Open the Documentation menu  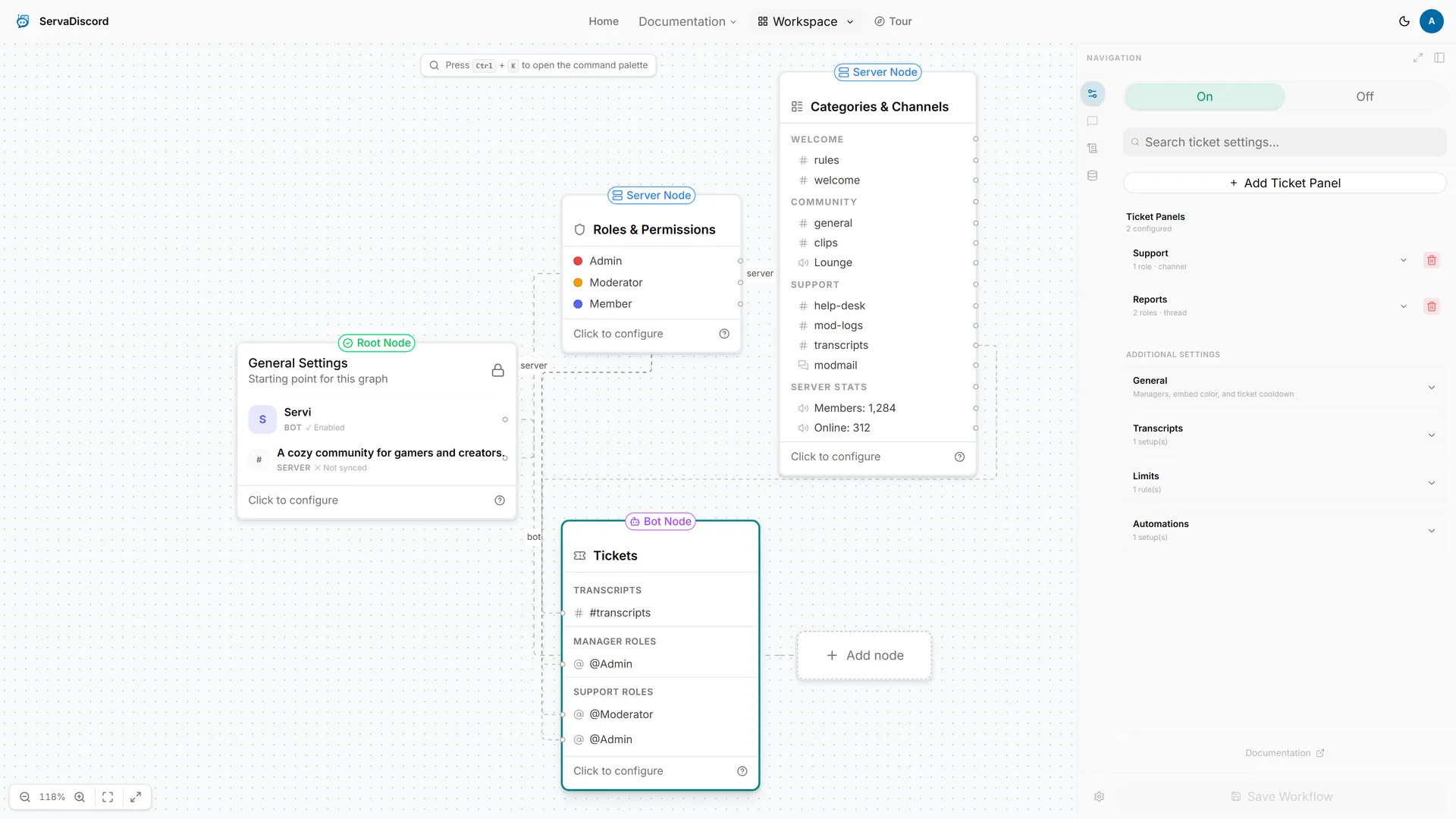tap(687, 21)
